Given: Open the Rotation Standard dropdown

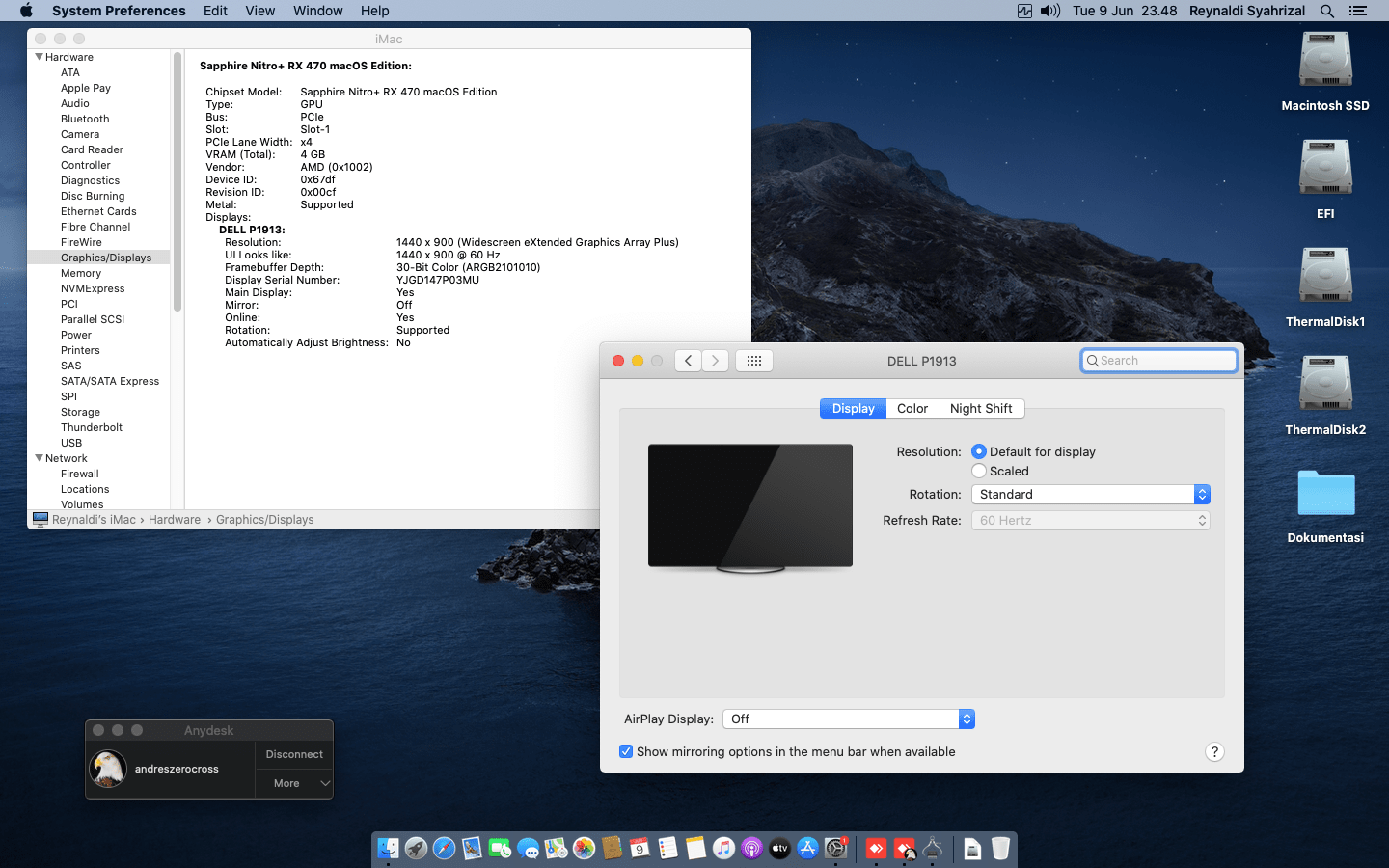Looking at the screenshot, I should click(1091, 494).
